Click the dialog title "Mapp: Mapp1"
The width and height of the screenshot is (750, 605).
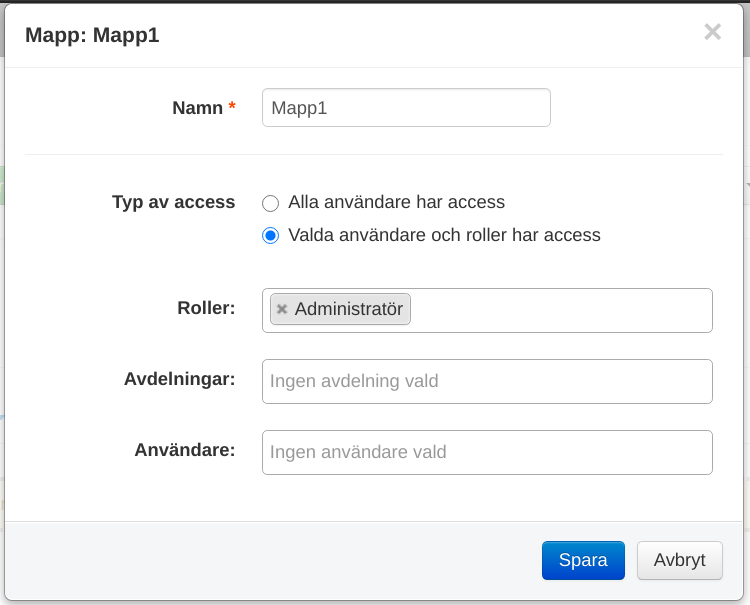click(92, 35)
